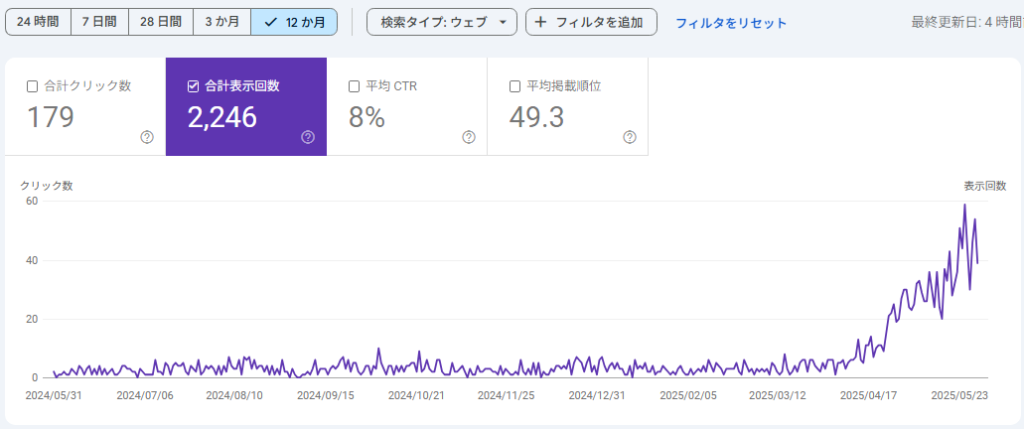
Task: Click the 49.3 average position value
Action: click(x=537, y=118)
